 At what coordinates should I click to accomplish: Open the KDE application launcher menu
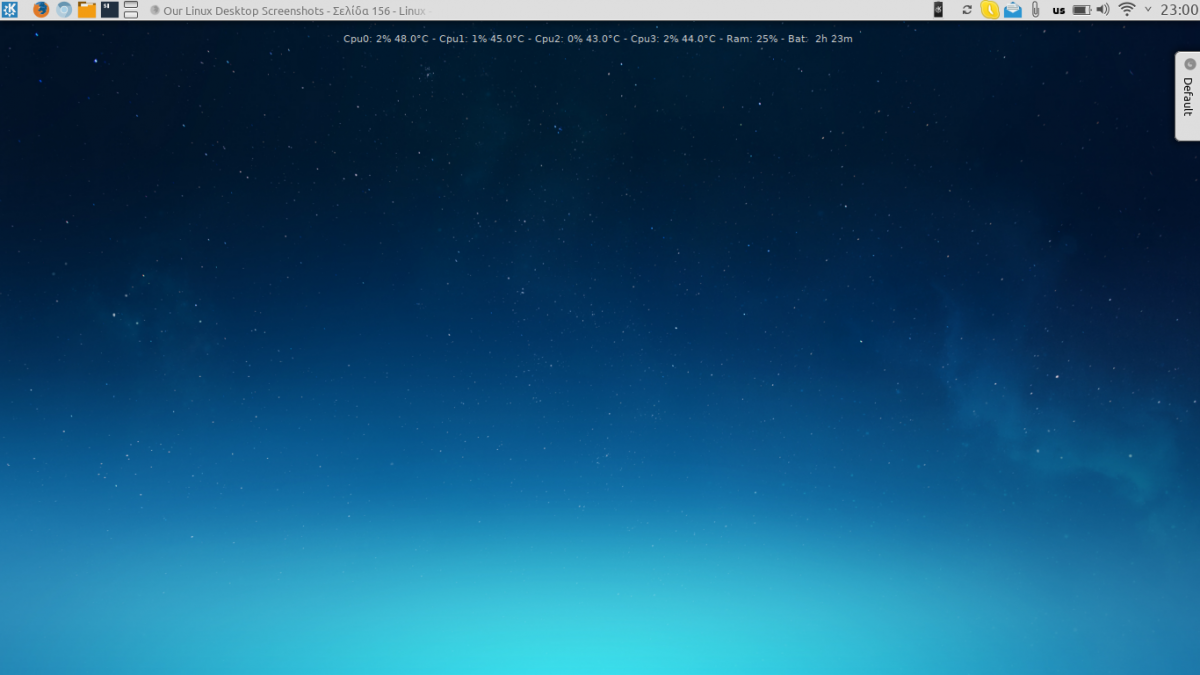[x=10, y=10]
